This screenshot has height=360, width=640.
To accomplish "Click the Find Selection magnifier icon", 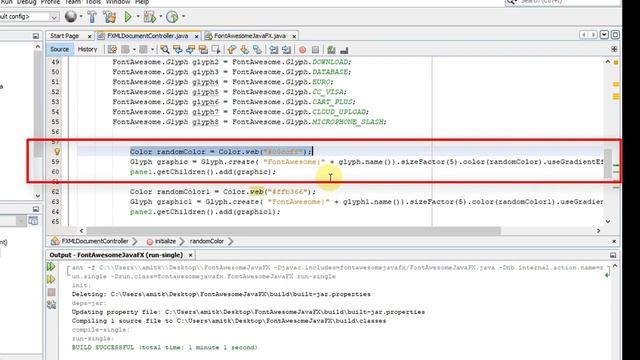I will 165,50.
